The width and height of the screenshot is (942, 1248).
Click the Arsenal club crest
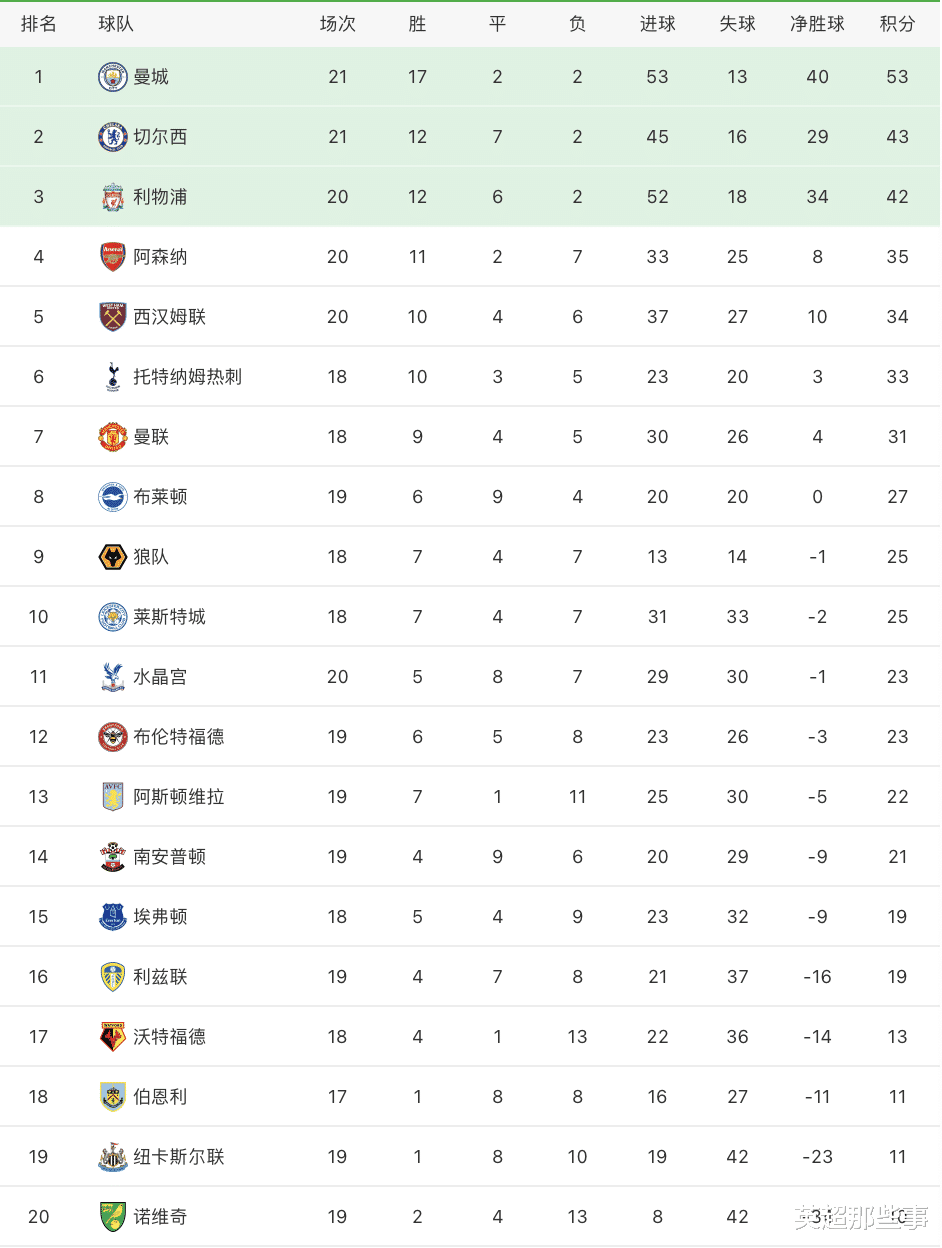point(113,257)
